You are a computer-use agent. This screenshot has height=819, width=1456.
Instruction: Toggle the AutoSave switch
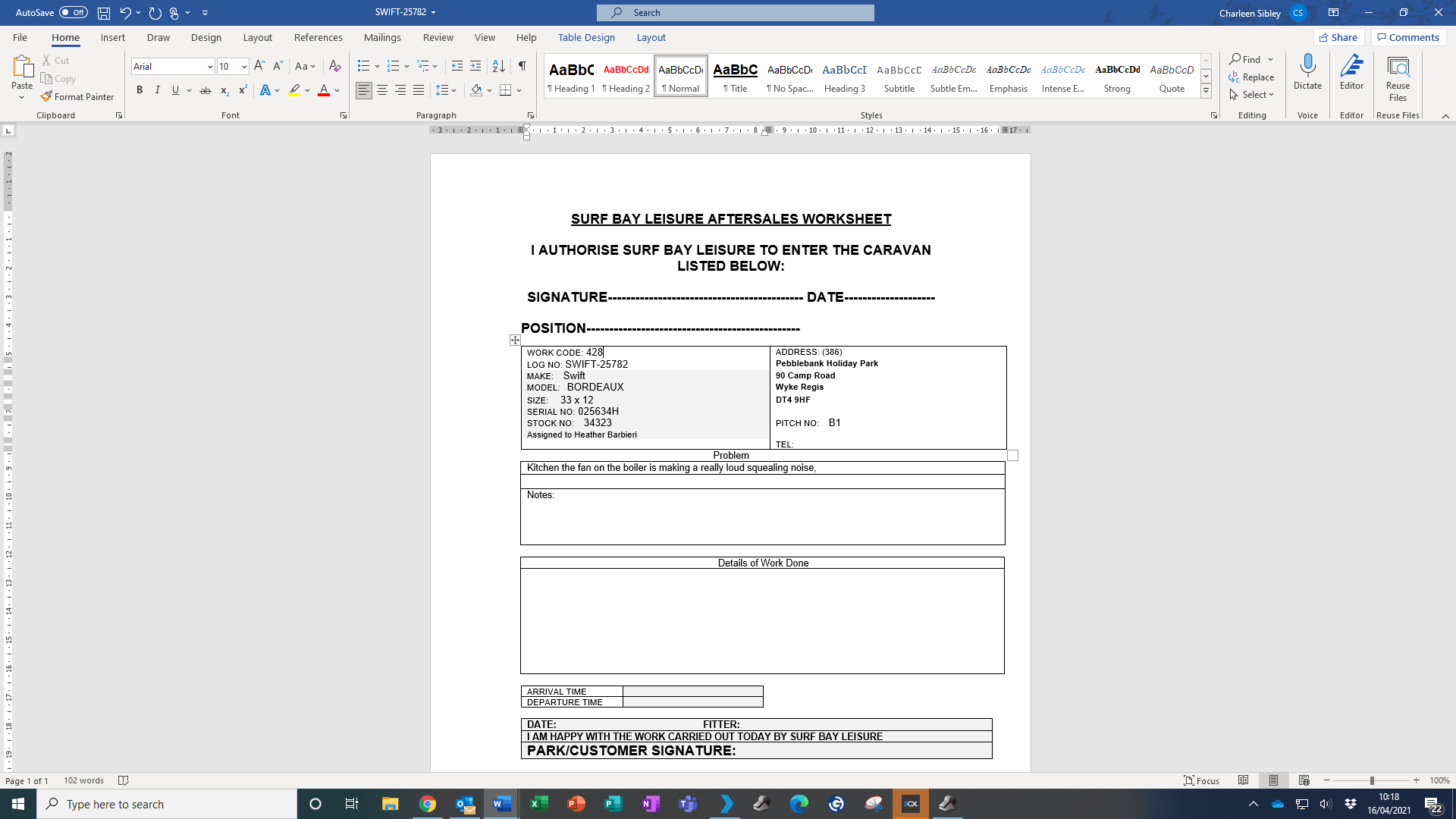pos(74,13)
